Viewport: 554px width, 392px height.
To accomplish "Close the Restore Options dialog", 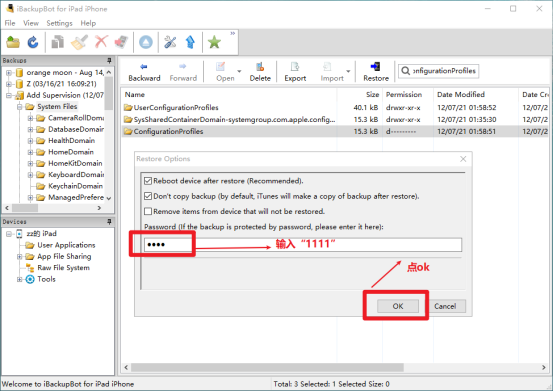I will click(463, 159).
